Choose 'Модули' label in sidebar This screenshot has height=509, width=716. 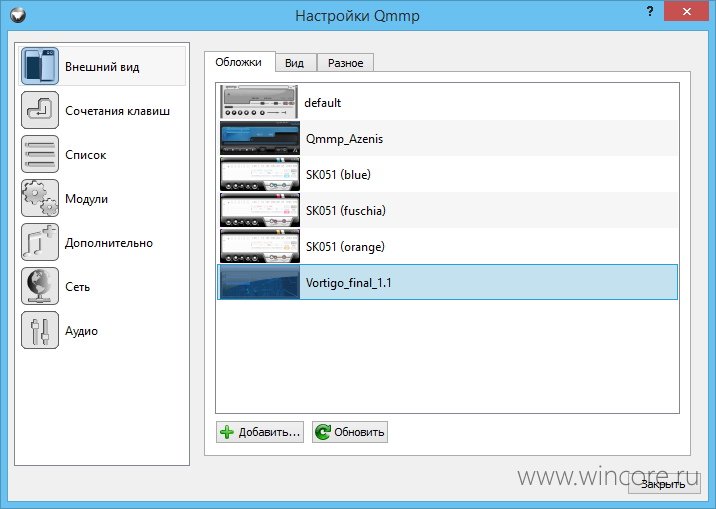[x=86, y=199]
